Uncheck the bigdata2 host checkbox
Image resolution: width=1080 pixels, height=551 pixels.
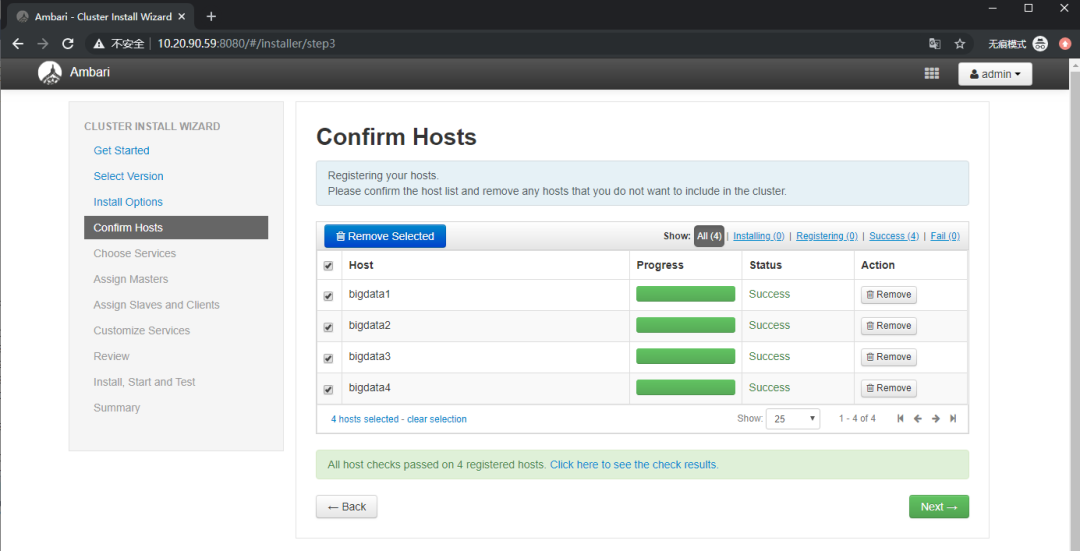pyautogui.click(x=329, y=327)
